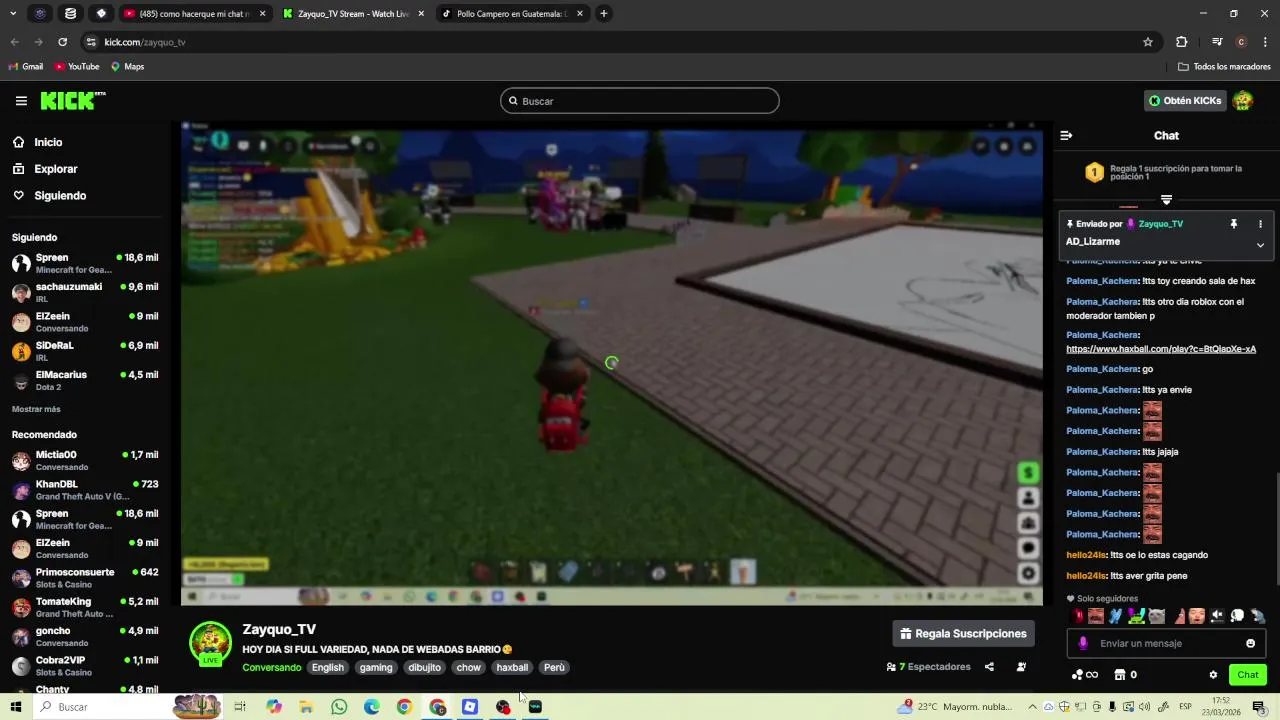Open a new browser tab

604,14
